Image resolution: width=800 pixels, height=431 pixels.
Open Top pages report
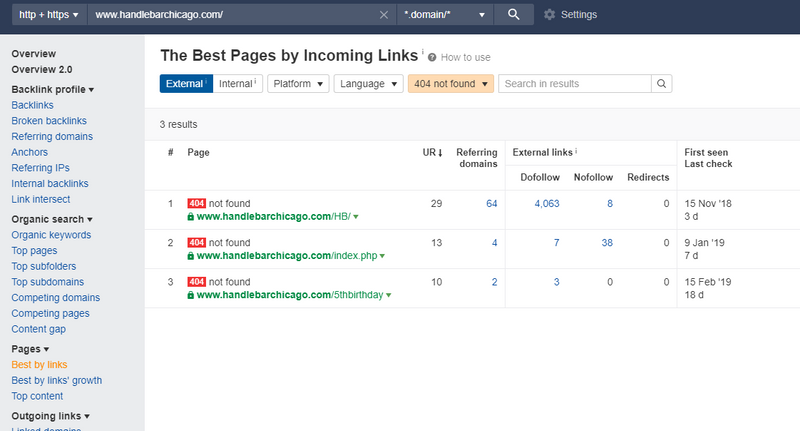34,251
